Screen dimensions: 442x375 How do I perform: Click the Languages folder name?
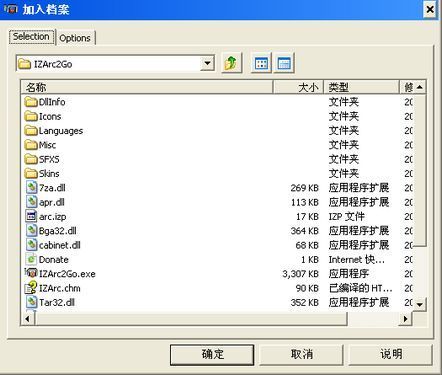[61, 131]
